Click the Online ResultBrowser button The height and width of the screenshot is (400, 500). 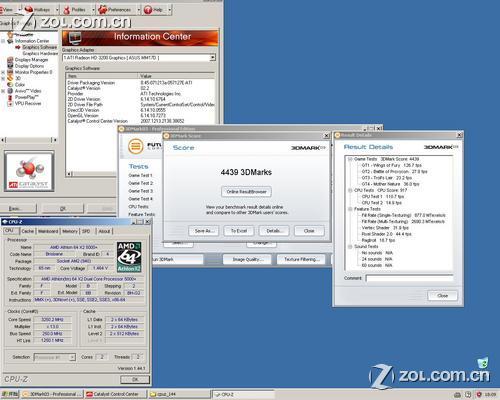(x=246, y=192)
